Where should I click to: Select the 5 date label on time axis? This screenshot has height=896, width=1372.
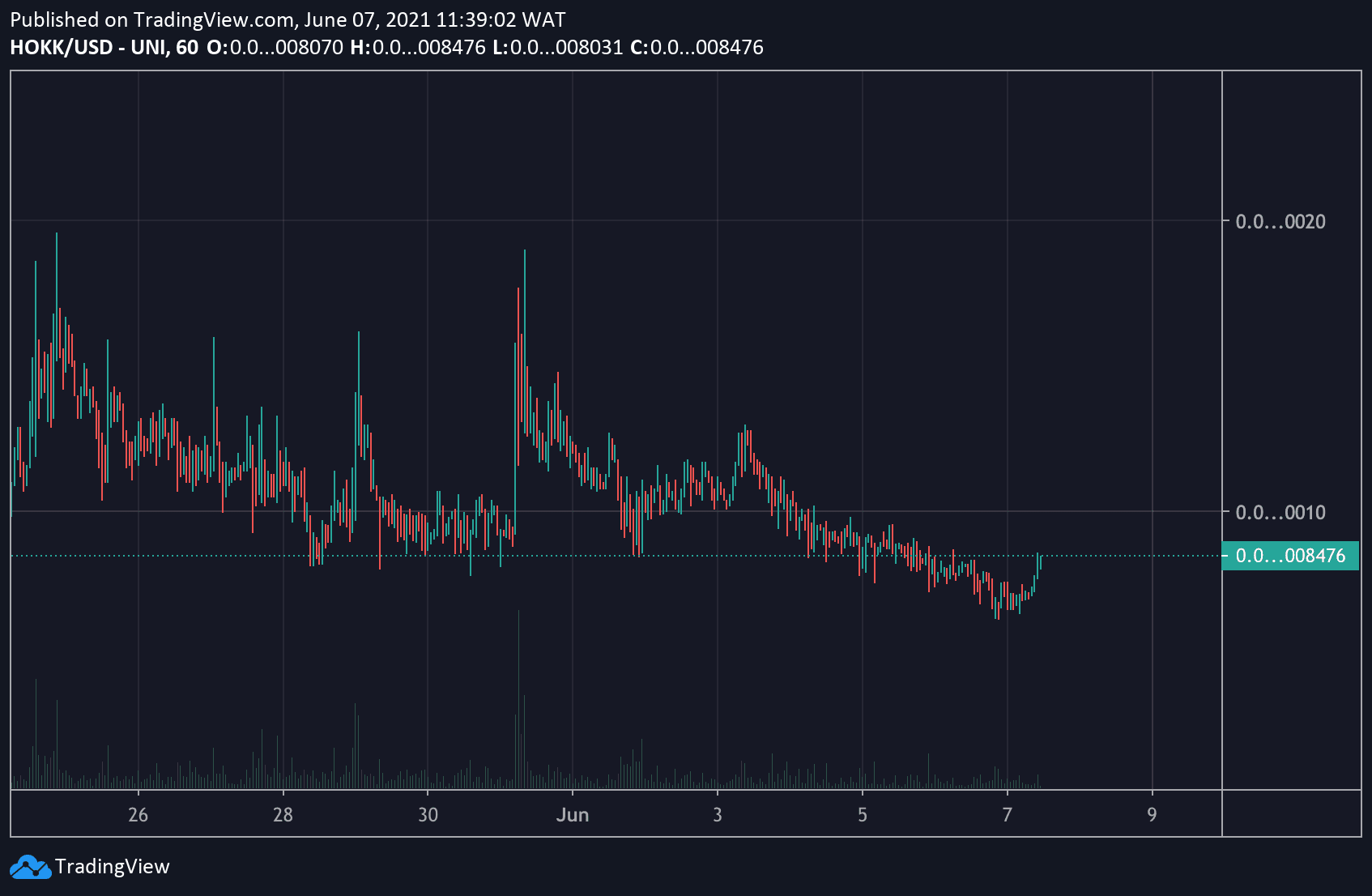862,815
